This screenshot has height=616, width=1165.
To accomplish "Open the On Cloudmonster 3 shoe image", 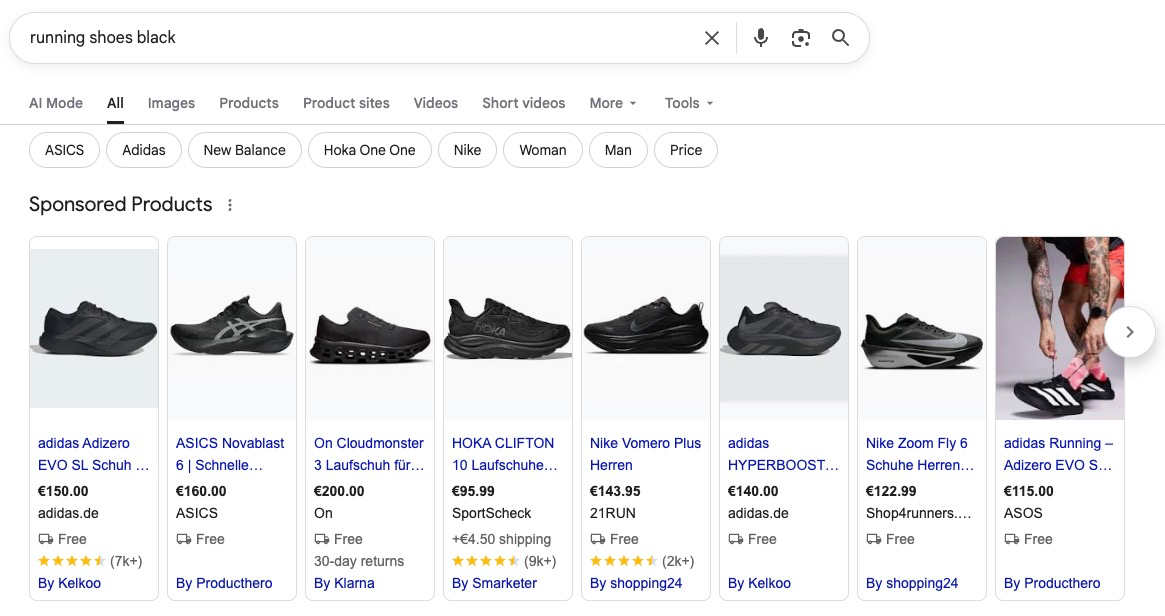I will pyautogui.click(x=370, y=328).
